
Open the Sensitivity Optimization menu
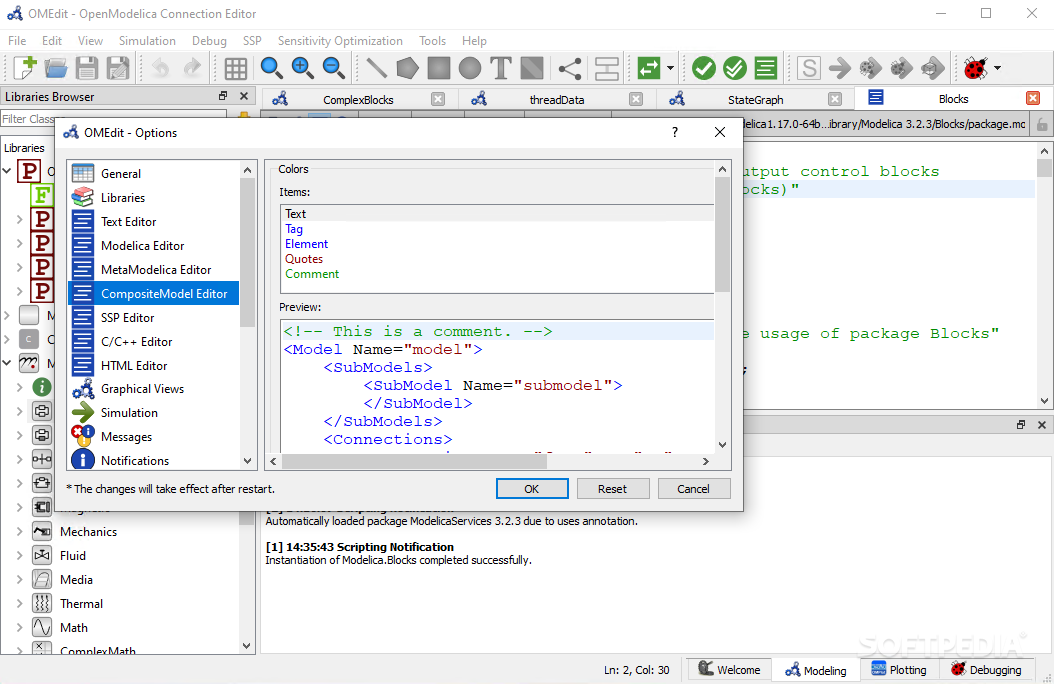click(340, 41)
